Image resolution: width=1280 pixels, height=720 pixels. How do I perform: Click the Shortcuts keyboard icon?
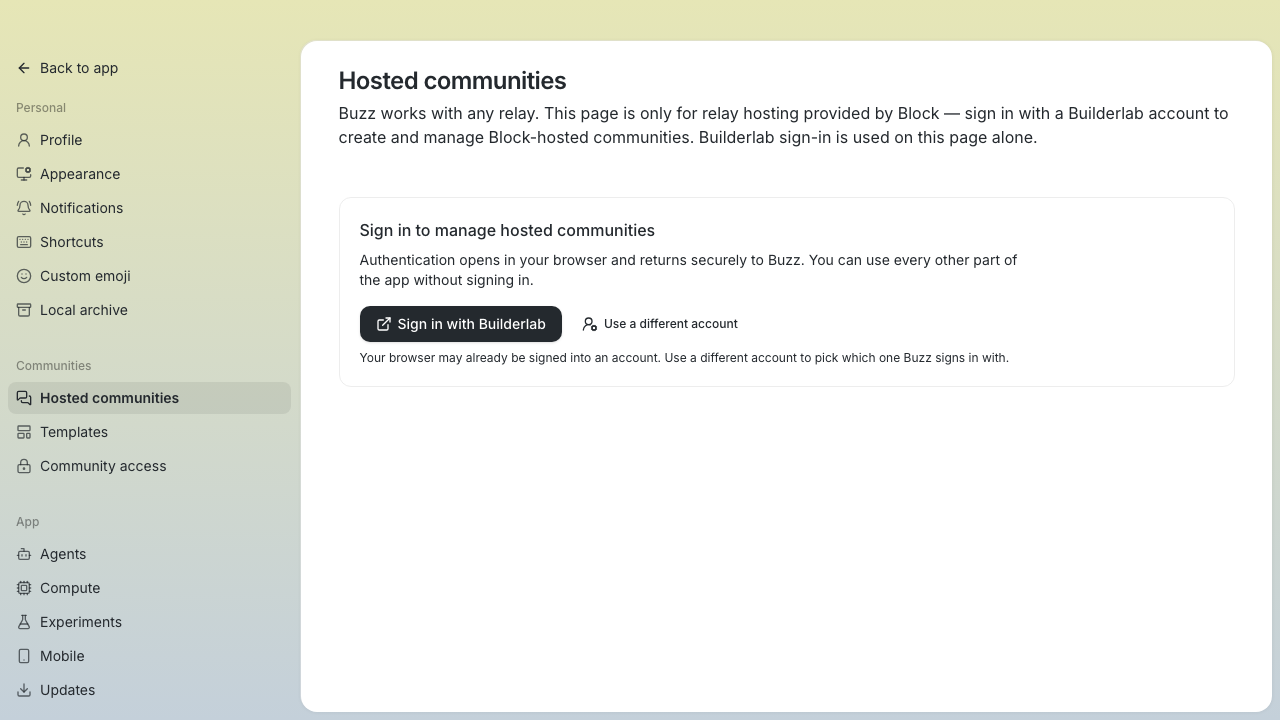[24, 242]
